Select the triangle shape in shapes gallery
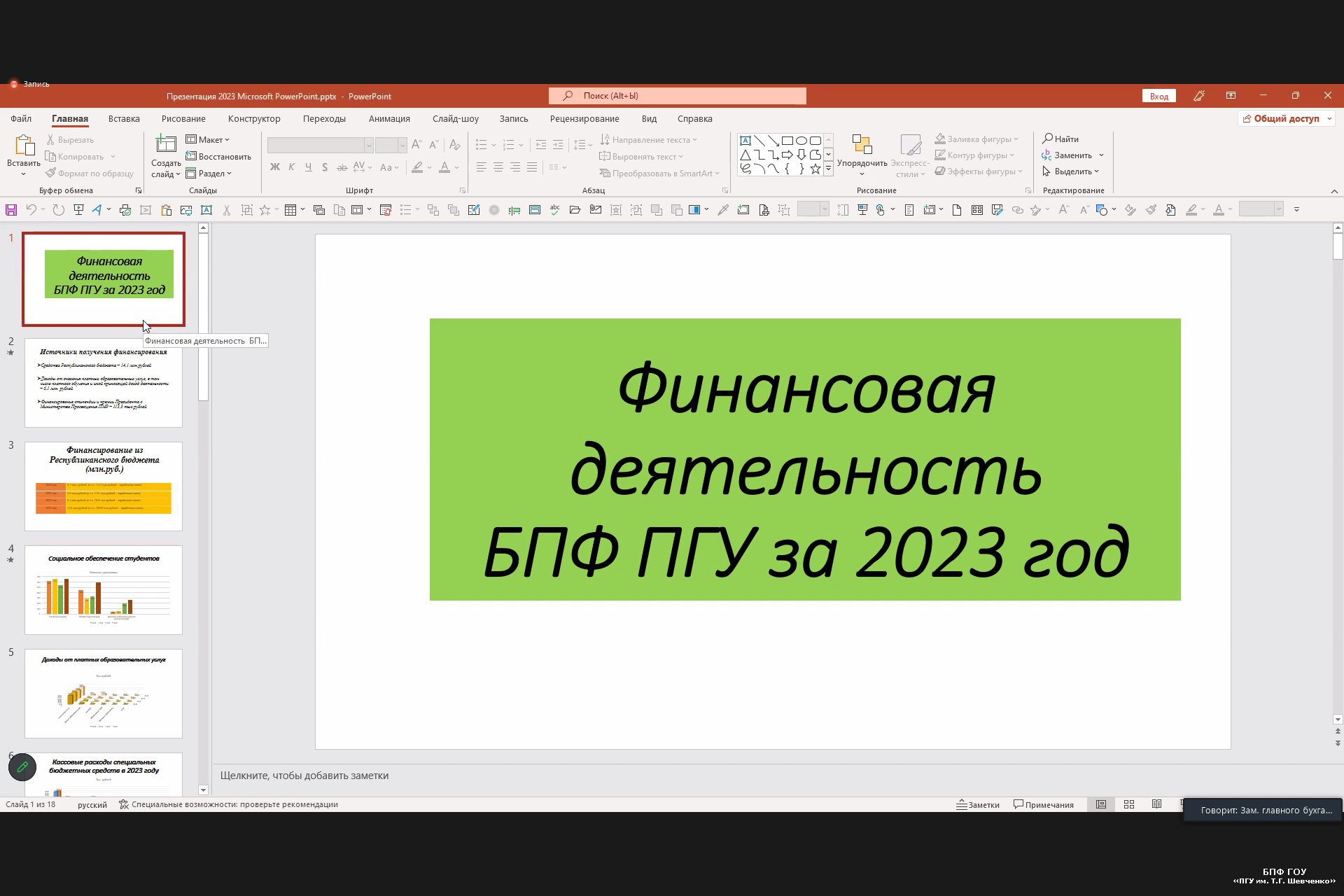 point(745,155)
